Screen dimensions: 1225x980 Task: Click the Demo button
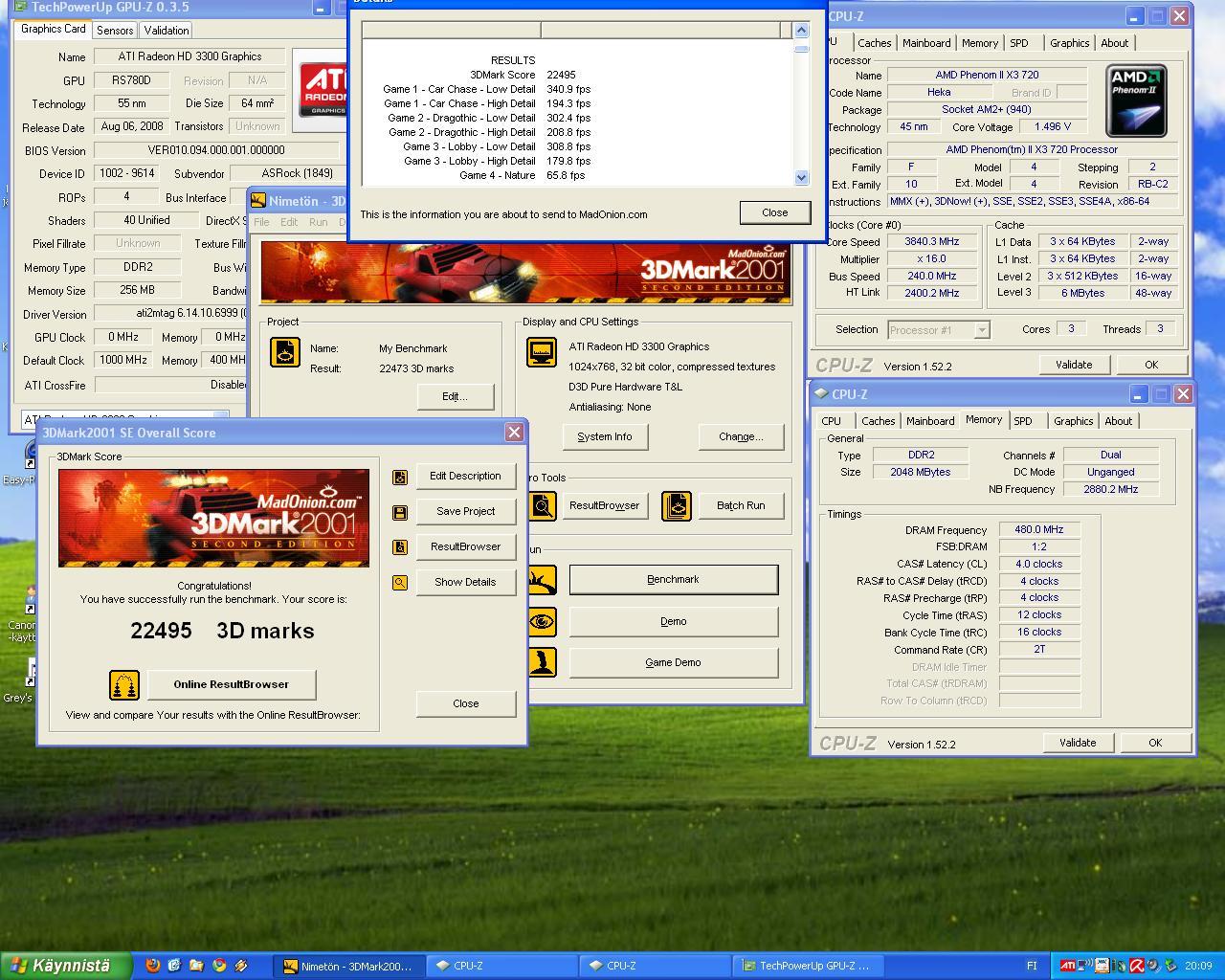674,621
